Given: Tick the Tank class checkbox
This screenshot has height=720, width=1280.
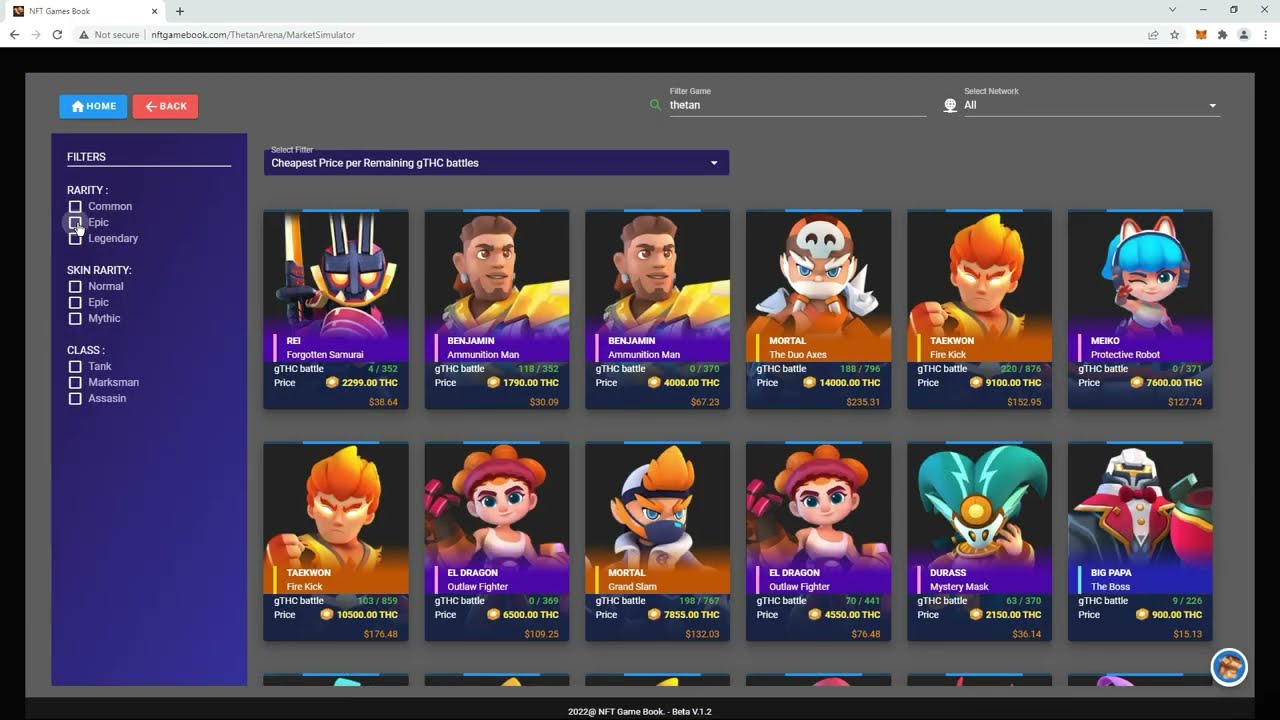Looking at the screenshot, I should [75, 366].
